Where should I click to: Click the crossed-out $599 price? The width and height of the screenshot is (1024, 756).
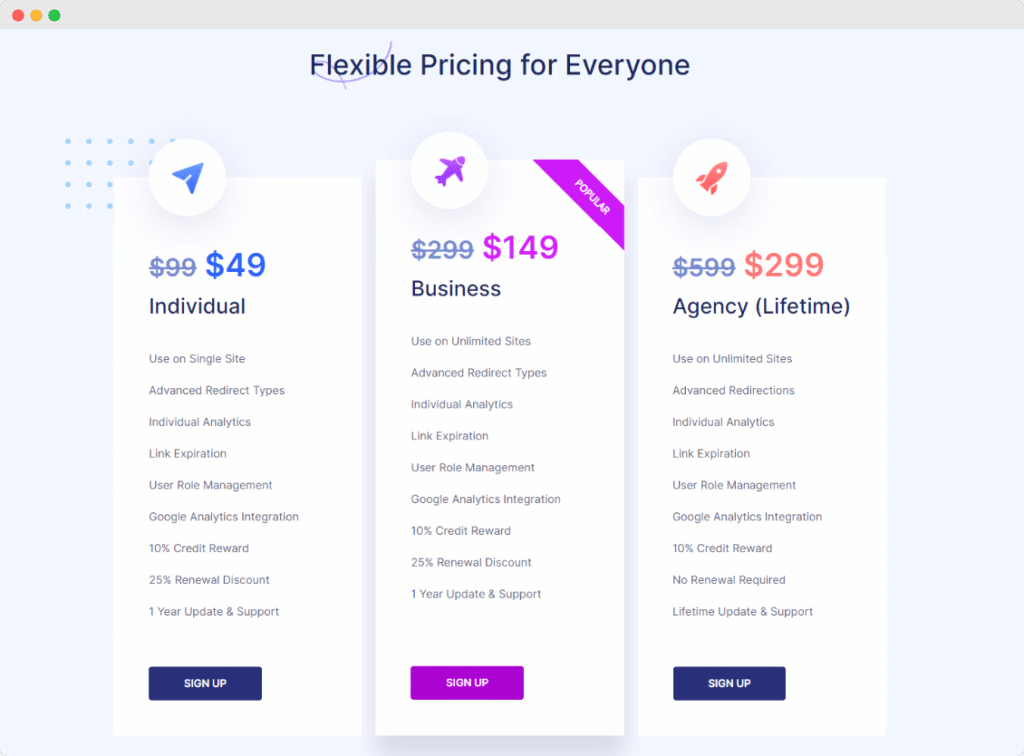(x=704, y=267)
